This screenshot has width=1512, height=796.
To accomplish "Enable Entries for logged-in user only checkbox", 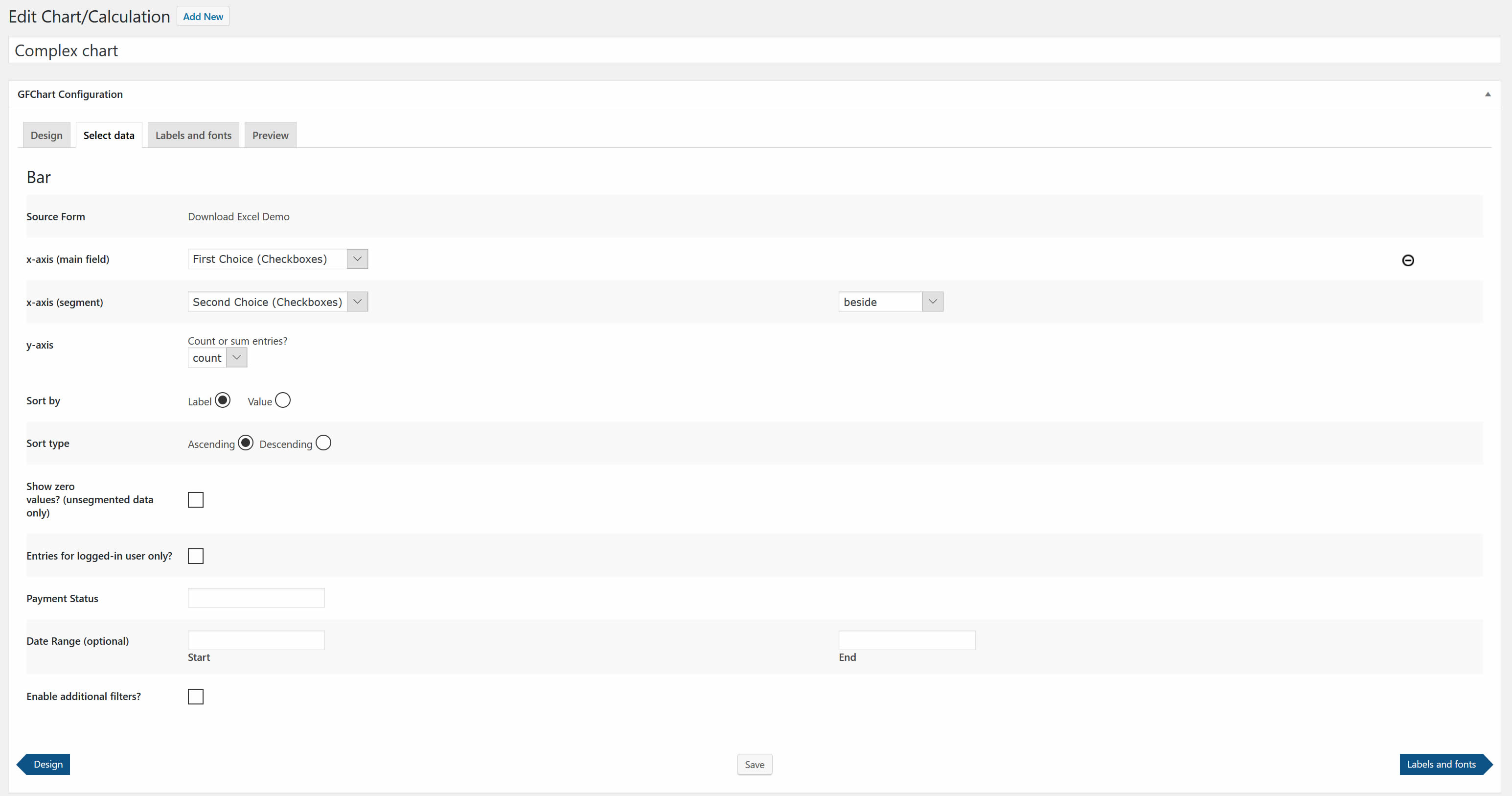I will [195, 556].
